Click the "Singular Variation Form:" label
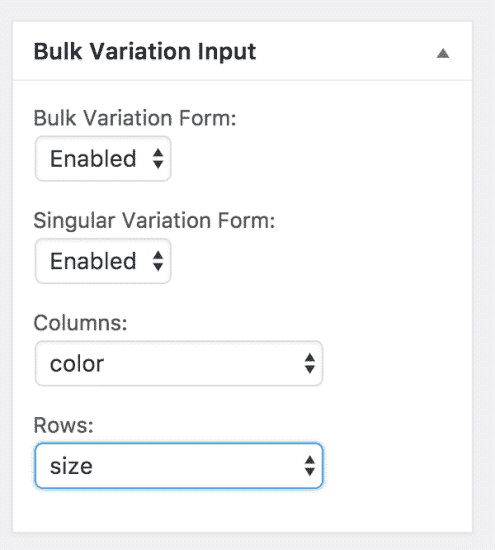 (x=154, y=221)
